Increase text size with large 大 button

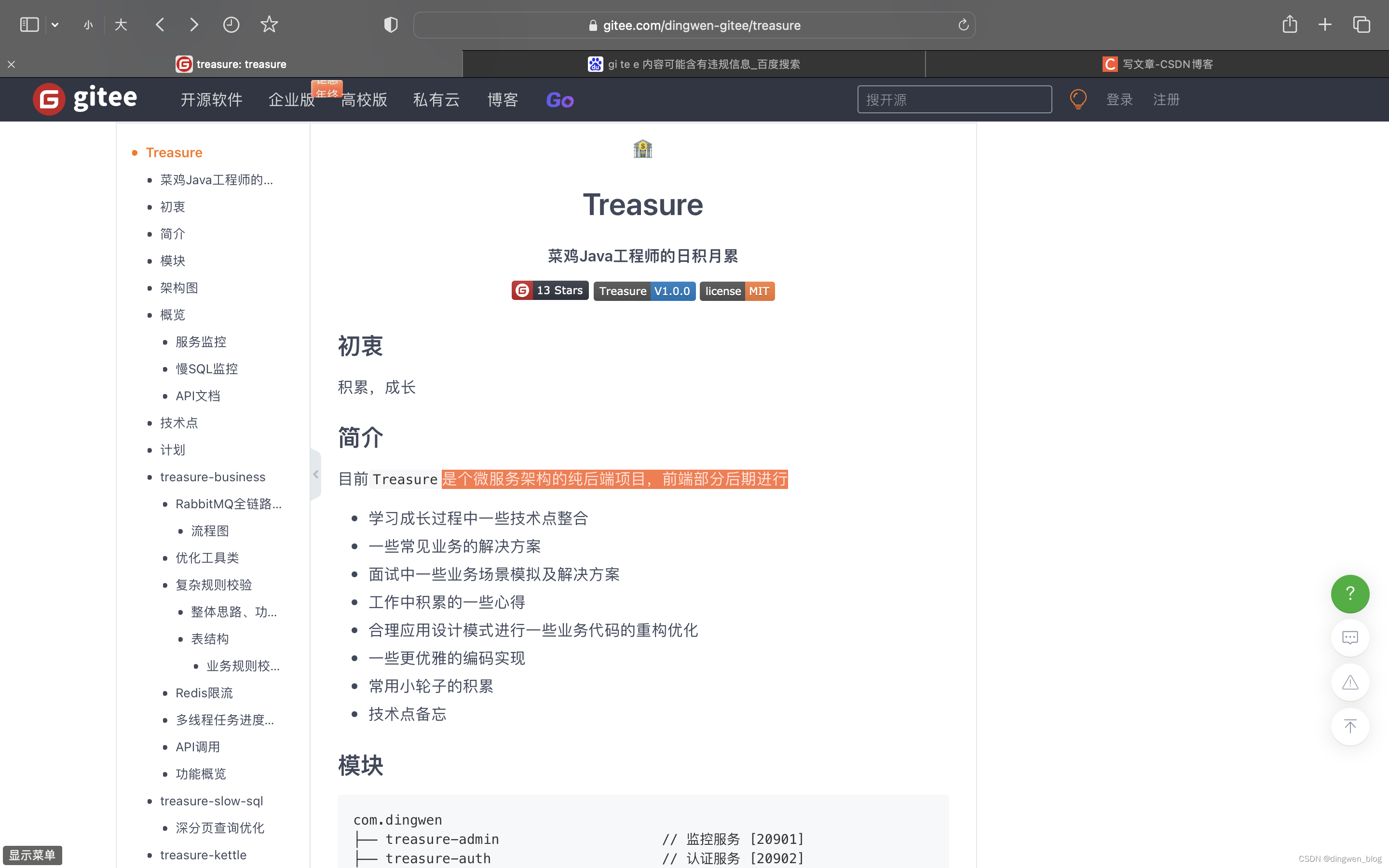121,25
